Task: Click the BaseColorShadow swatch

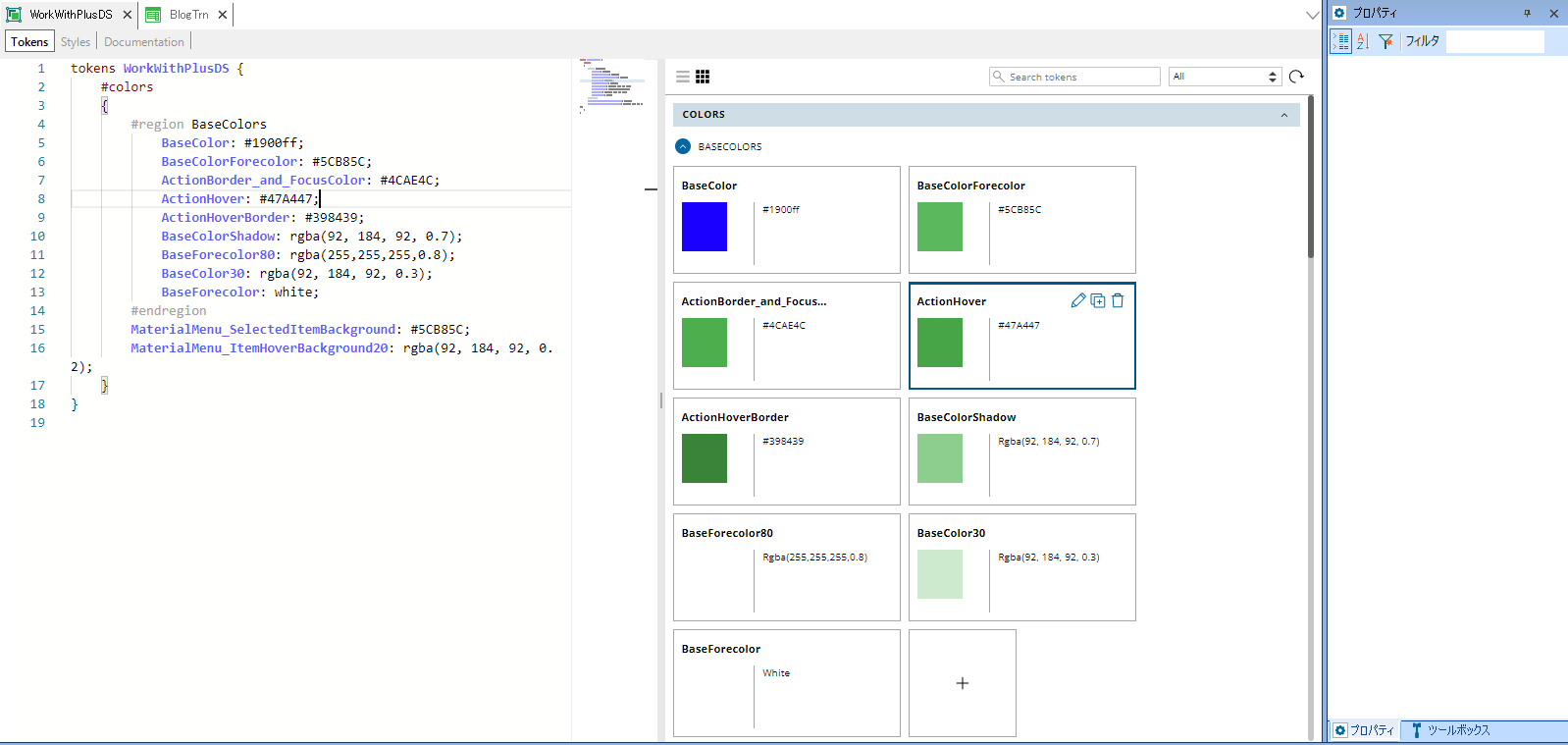Action: pos(940,458)
